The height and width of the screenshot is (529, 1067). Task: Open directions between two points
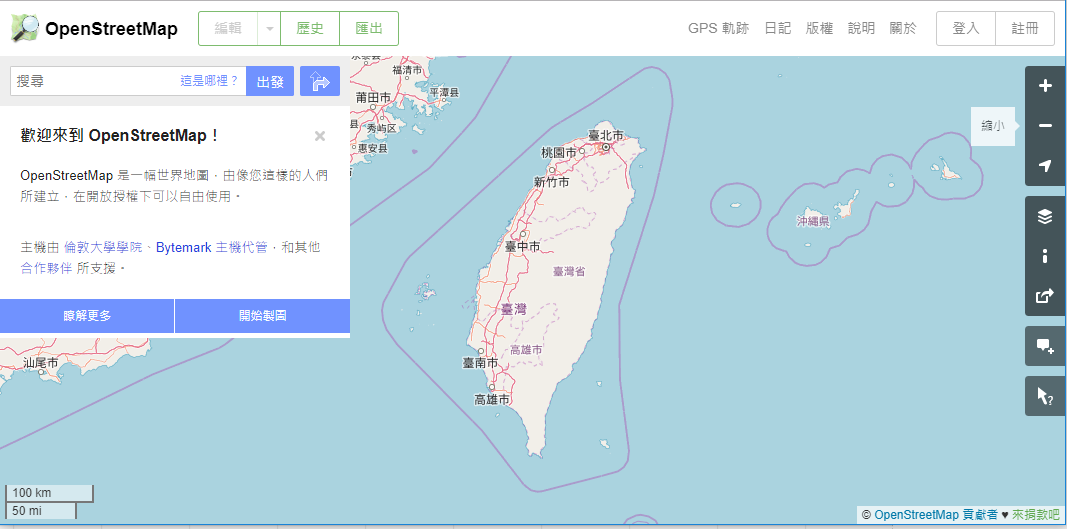[x=320, y=82]
